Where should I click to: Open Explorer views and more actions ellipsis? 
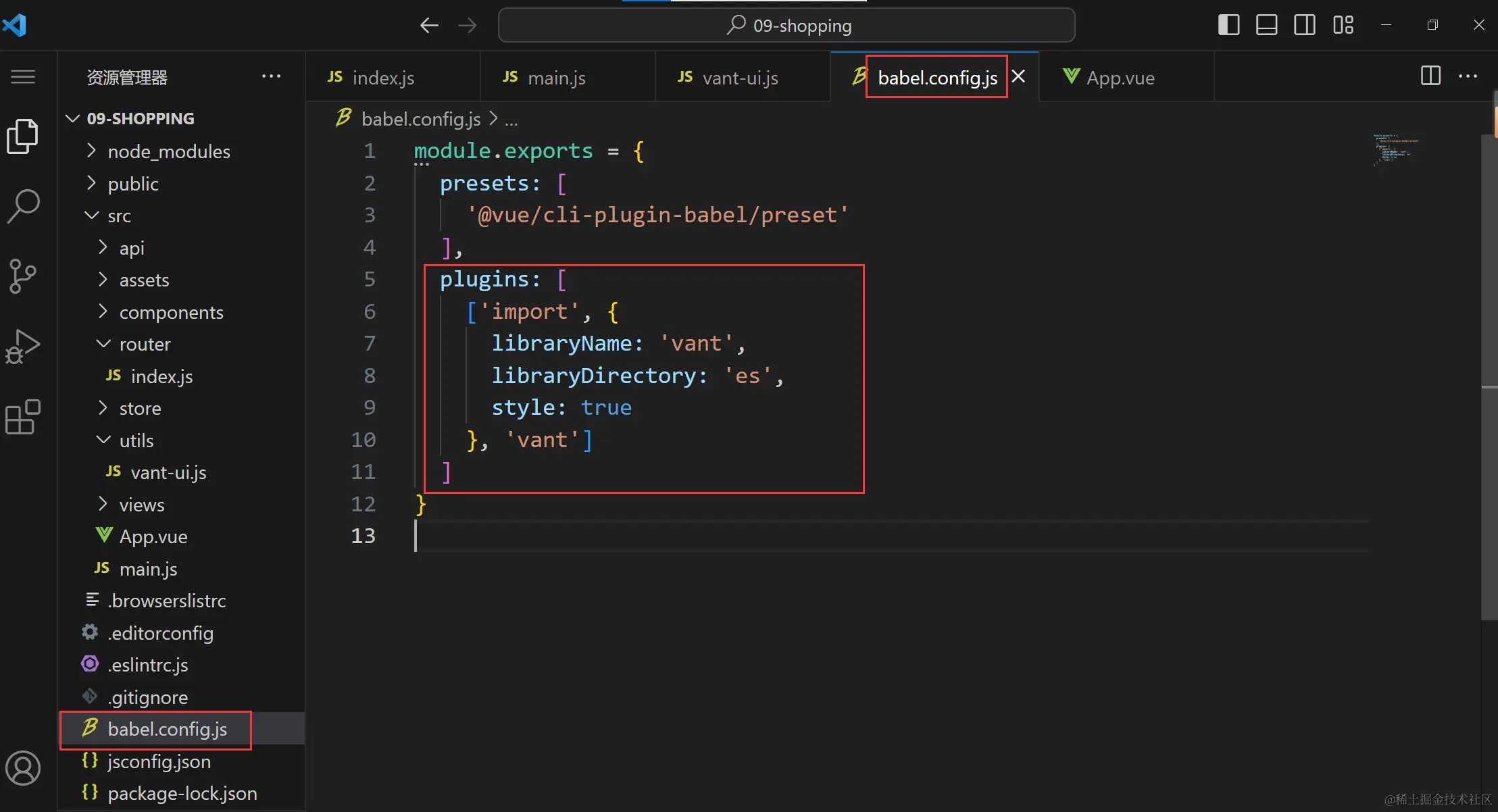tap(271, 76)
